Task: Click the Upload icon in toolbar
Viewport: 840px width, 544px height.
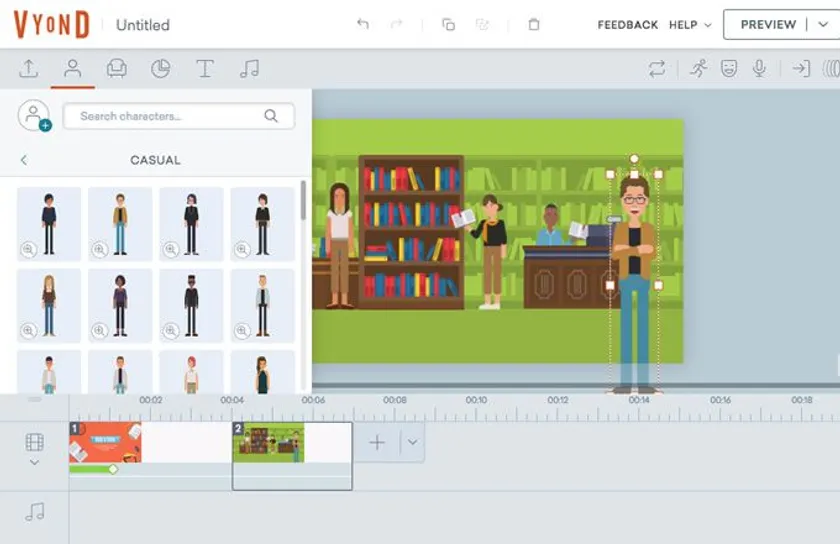Action: tap(28, 68)
